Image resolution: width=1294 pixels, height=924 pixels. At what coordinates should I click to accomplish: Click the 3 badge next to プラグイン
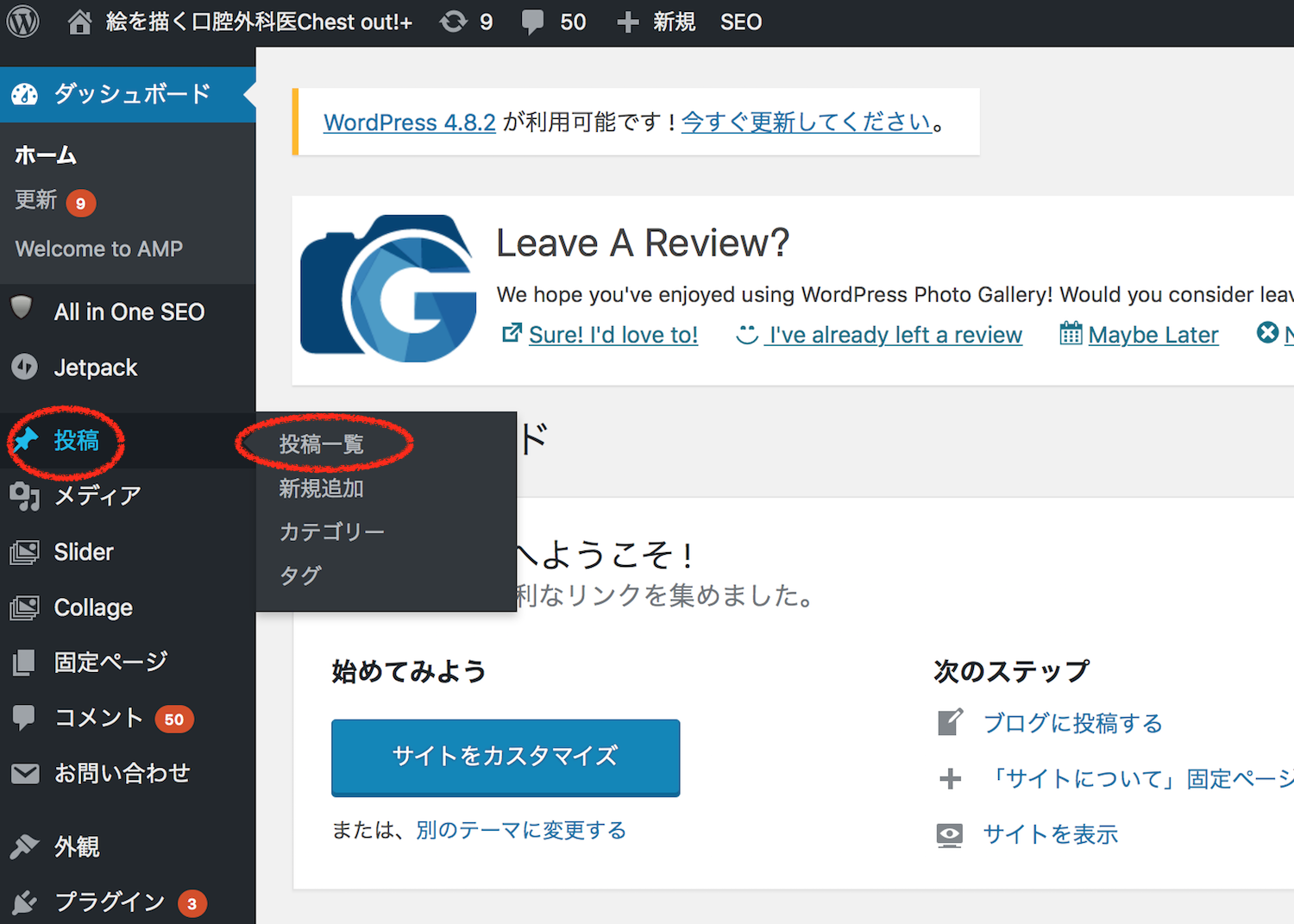pyautogui.click(x=192, y=904)
